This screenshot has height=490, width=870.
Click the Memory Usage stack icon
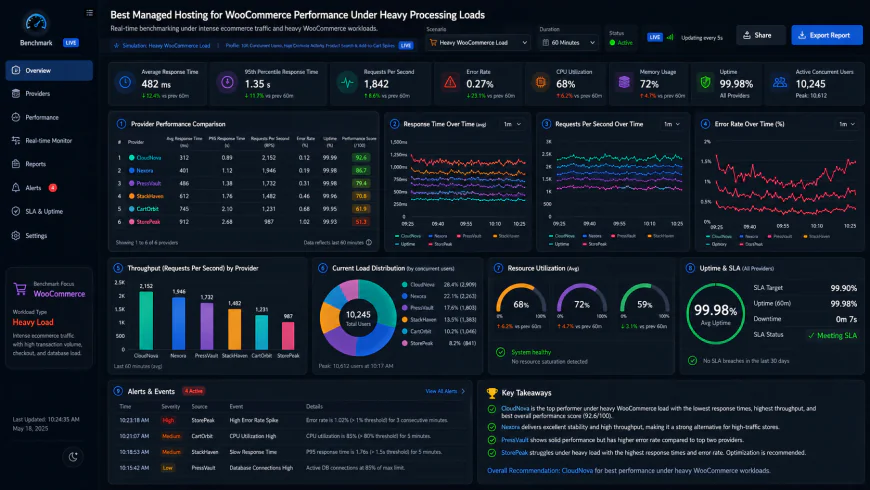tap(624, 83)
